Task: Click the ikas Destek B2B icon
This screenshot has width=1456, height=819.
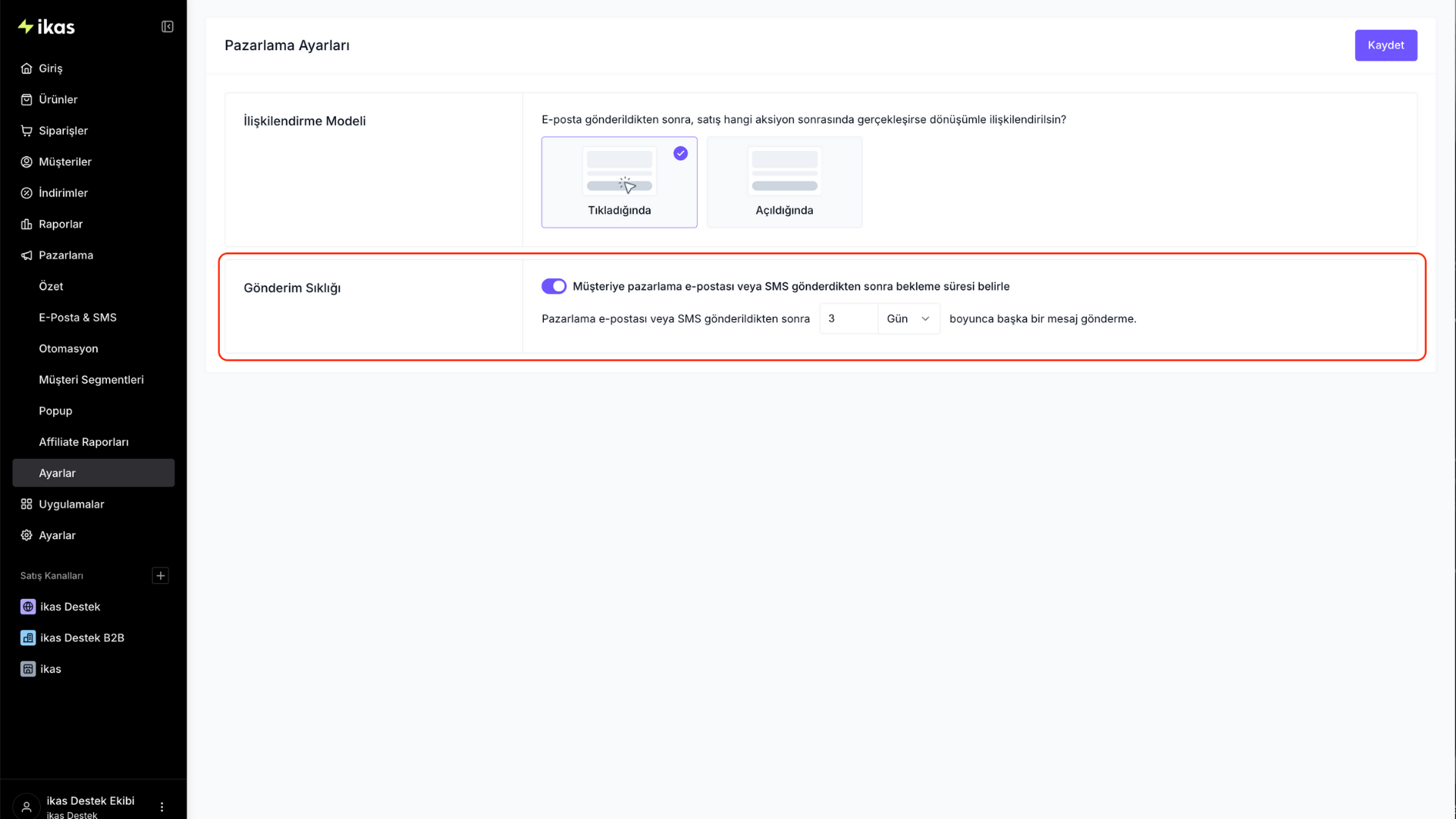Action: [x=28, y=638]
